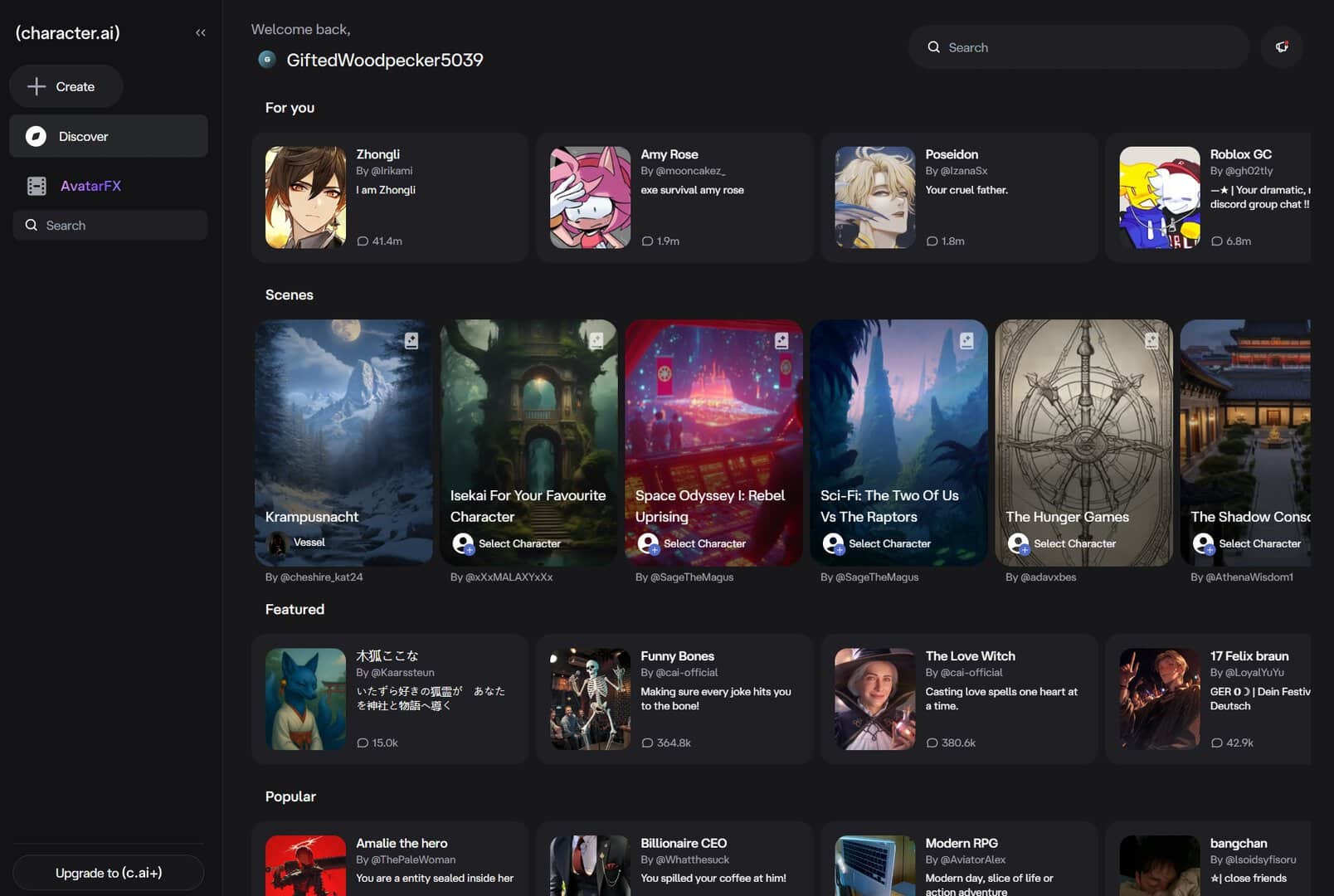
Task: Click Select Character icon on Sci-Fi scene
Action: (x=833, y=543)
